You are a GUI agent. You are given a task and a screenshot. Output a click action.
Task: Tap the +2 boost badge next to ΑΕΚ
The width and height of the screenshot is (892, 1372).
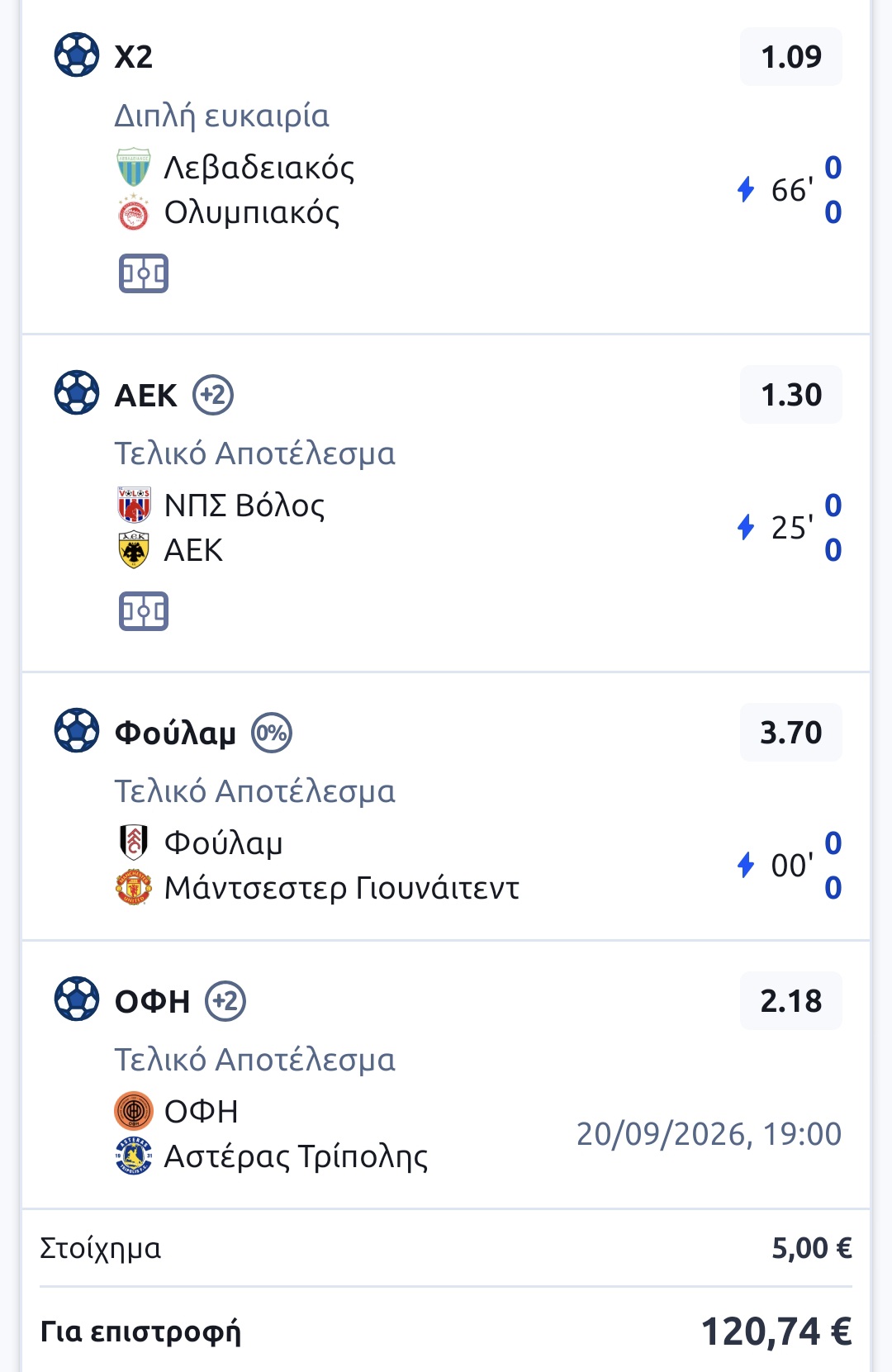tap(213, 395)
